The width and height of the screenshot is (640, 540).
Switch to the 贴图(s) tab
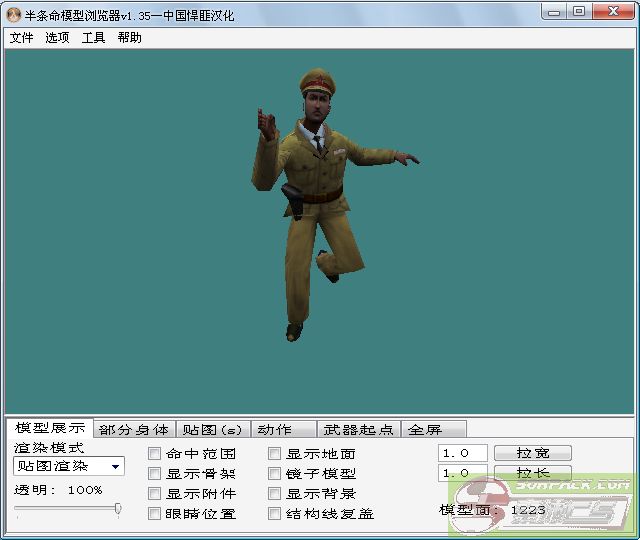(x=212, y=430)
